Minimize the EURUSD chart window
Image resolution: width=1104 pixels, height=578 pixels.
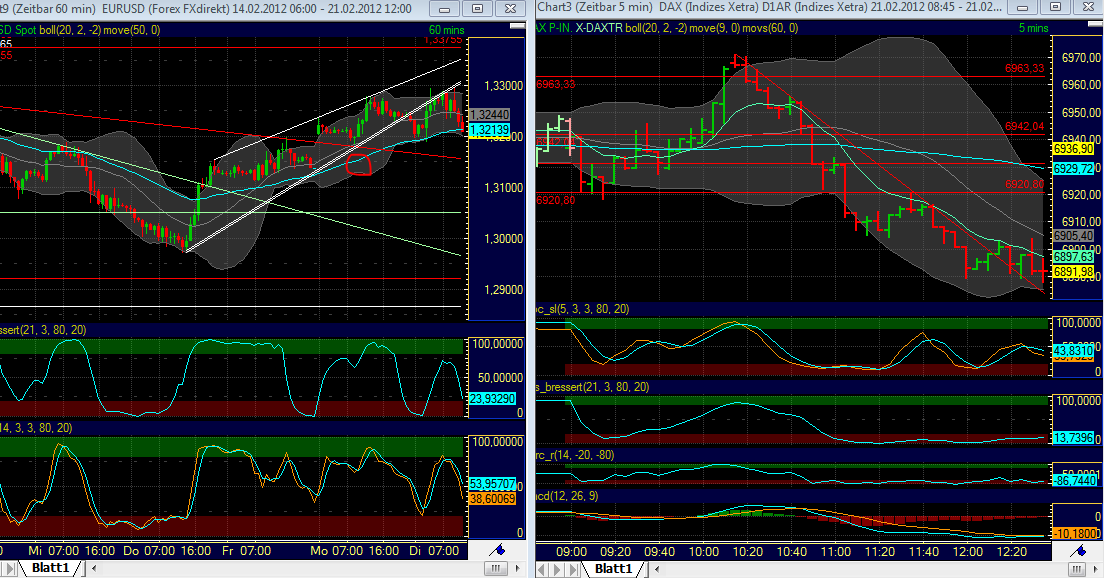tap(444, 9)
